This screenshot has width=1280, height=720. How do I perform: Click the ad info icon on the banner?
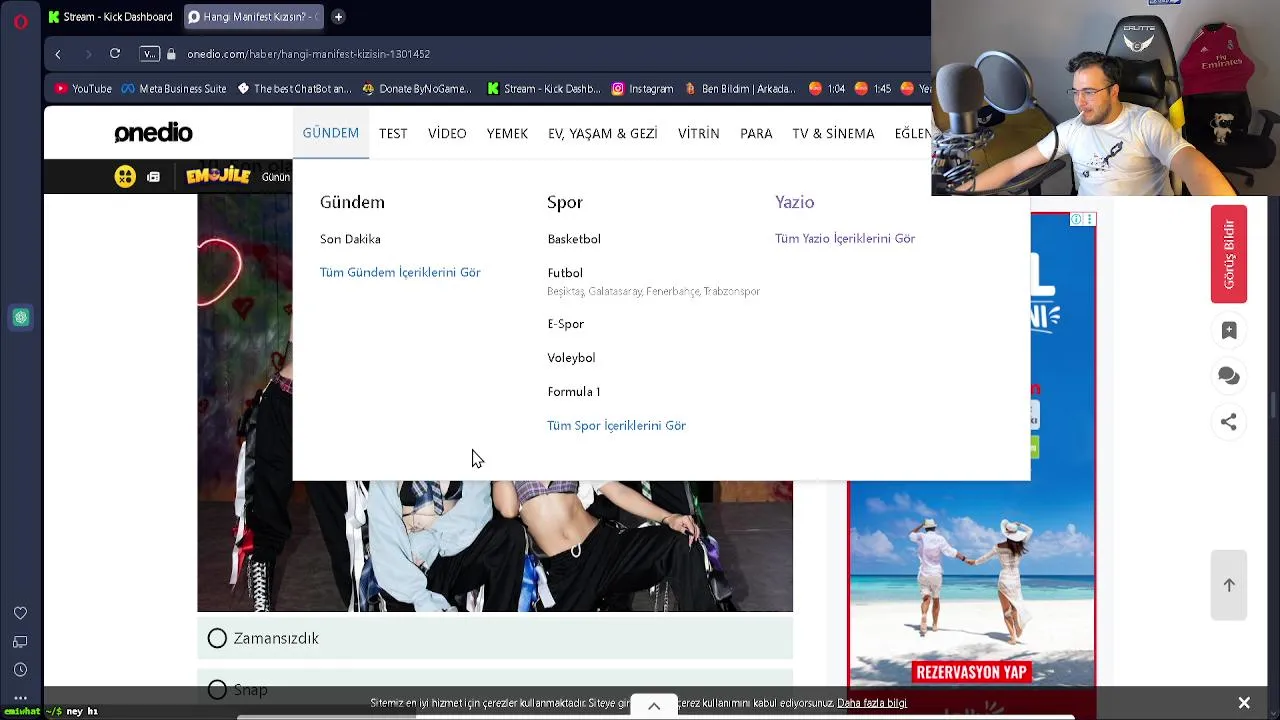1076,219
